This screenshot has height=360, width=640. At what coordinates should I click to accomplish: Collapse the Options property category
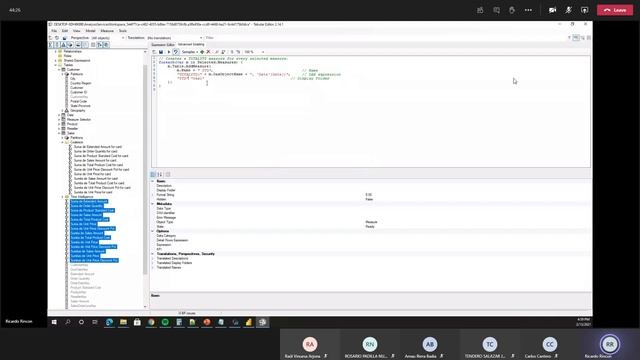coord(153,231)
